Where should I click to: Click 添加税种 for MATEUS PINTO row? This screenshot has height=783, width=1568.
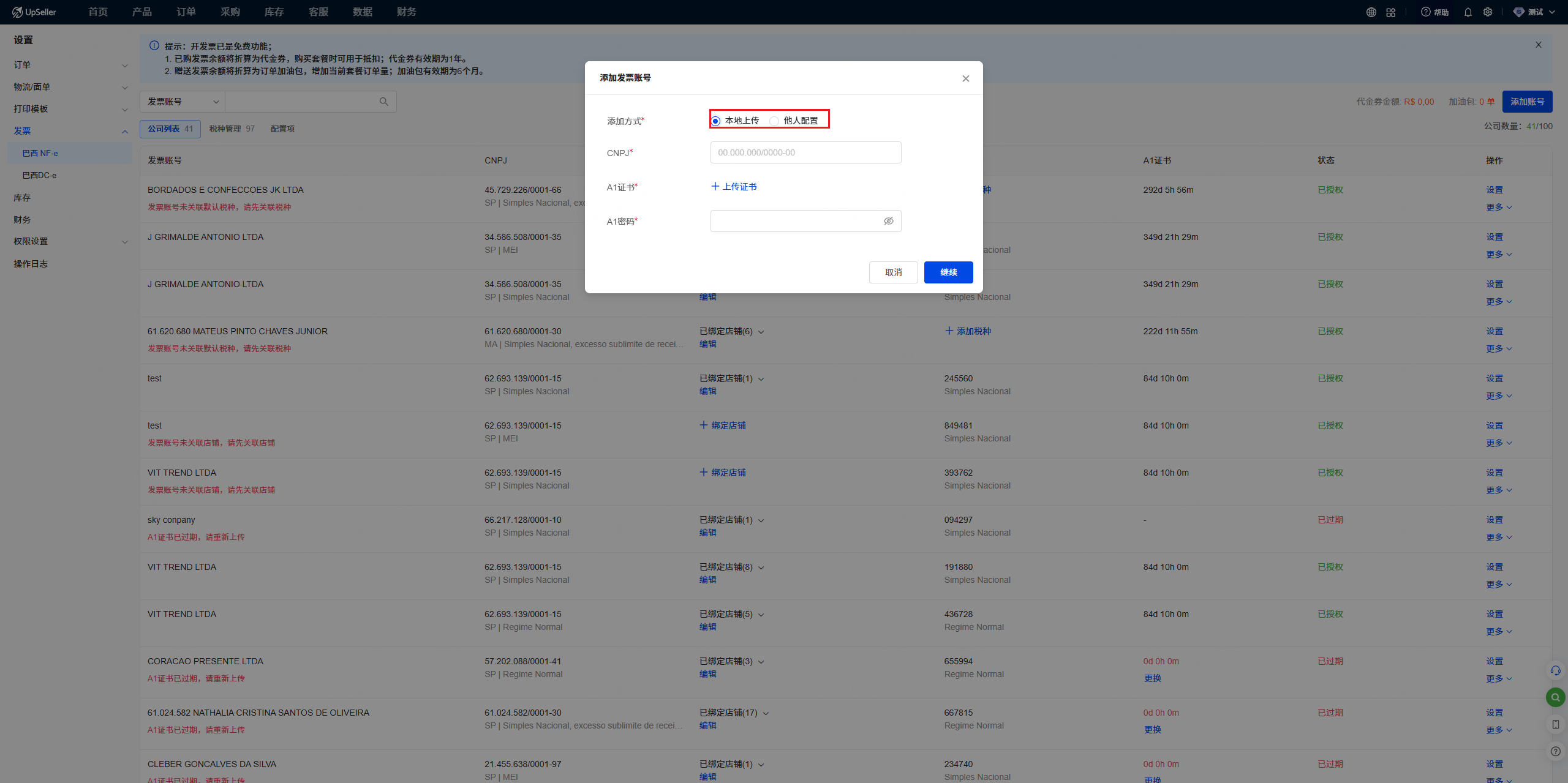point(968,331)
